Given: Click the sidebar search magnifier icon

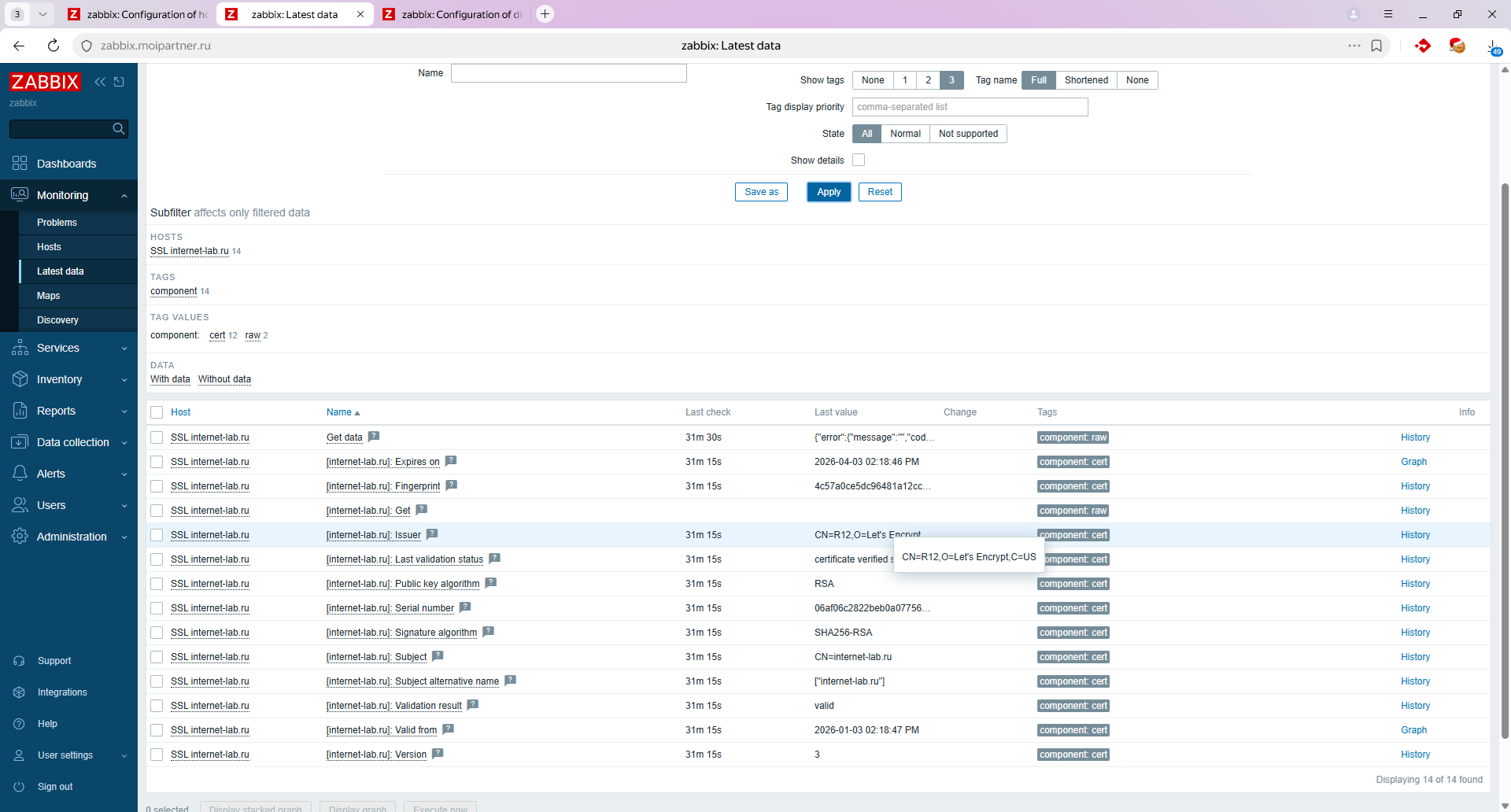Looking at the screenshot, I should point(119,129).
